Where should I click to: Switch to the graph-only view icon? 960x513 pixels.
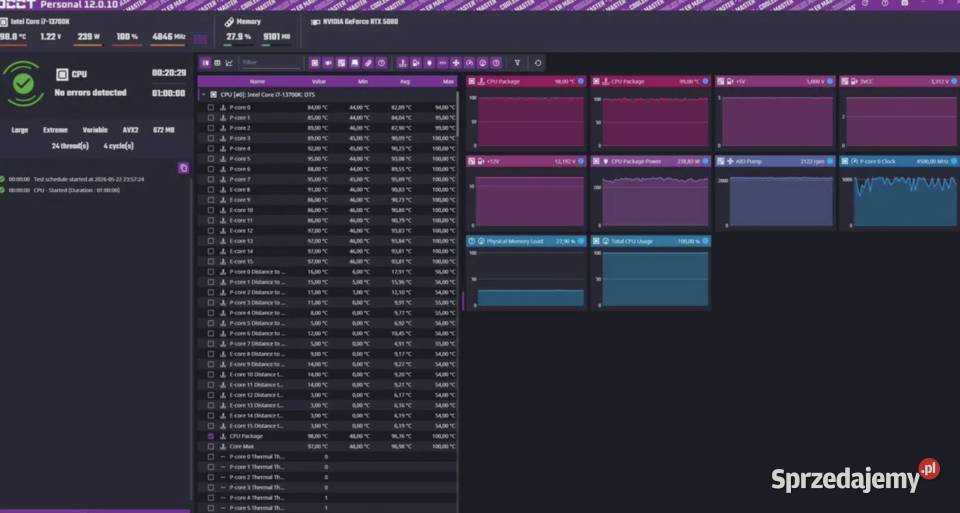(x=229, y=62)
